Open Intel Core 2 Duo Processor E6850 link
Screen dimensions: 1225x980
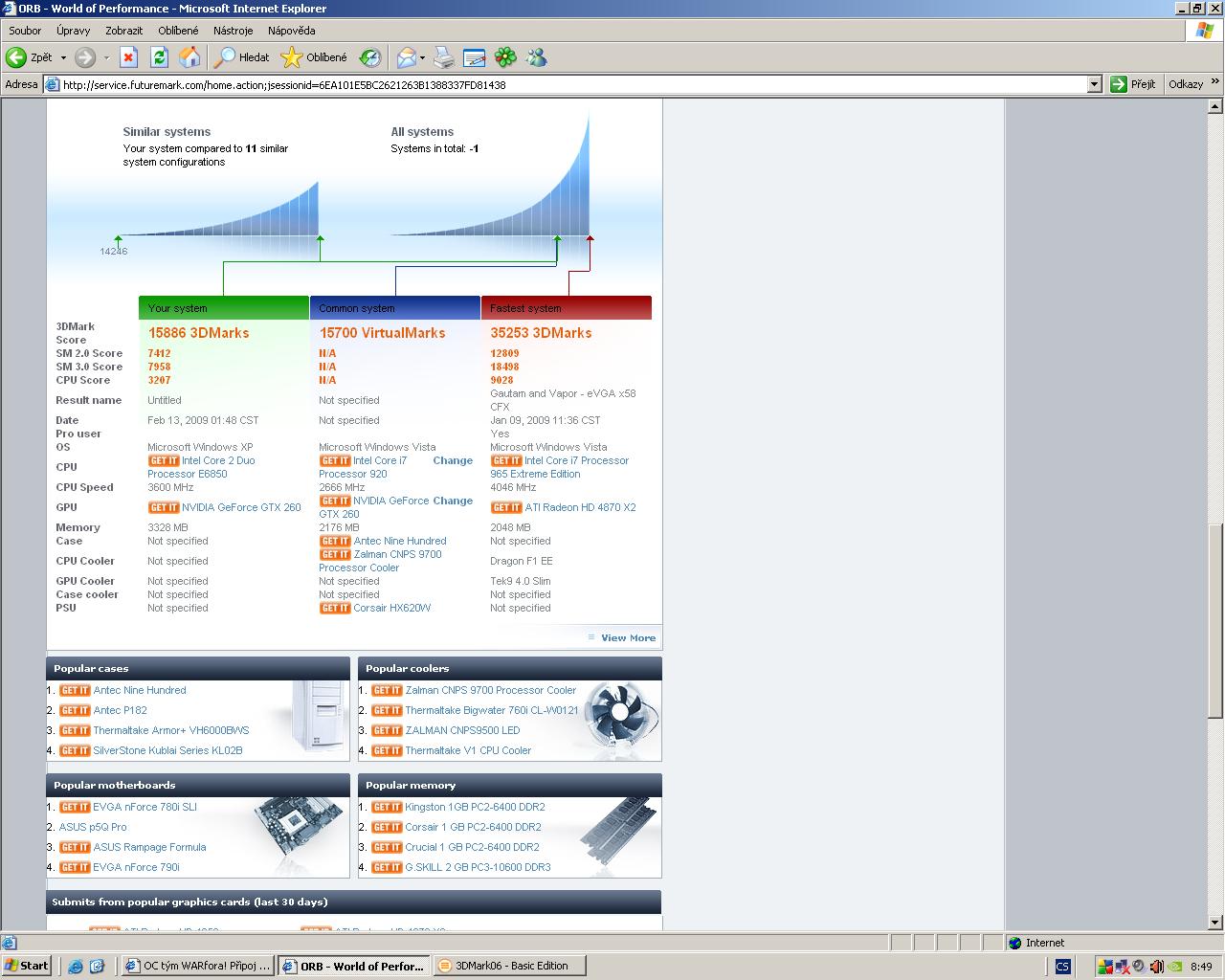coord(201,467)
